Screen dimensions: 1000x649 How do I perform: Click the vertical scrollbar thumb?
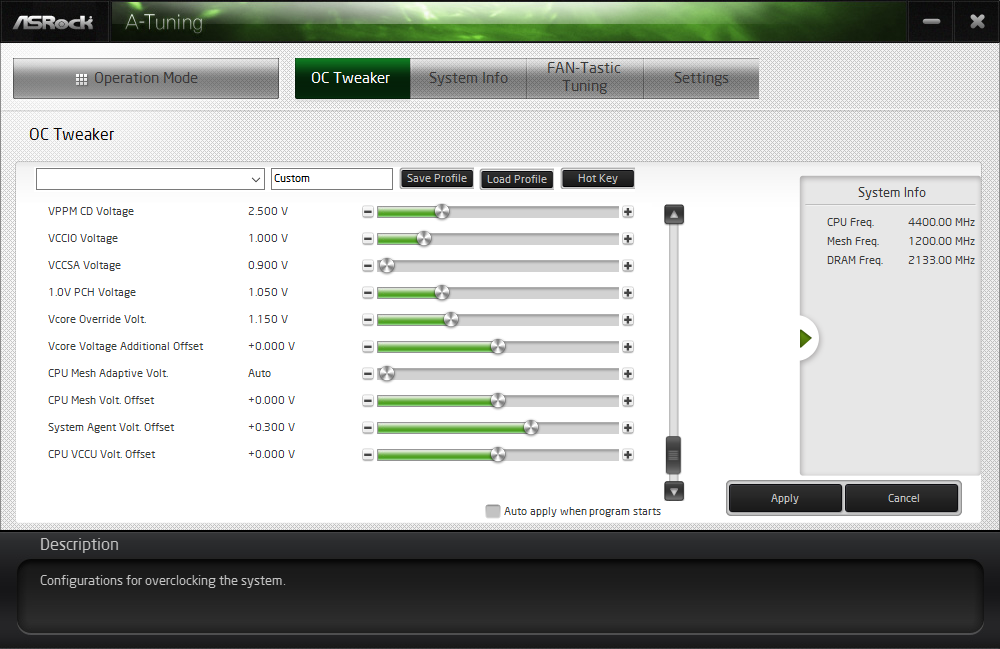(673, 455)
